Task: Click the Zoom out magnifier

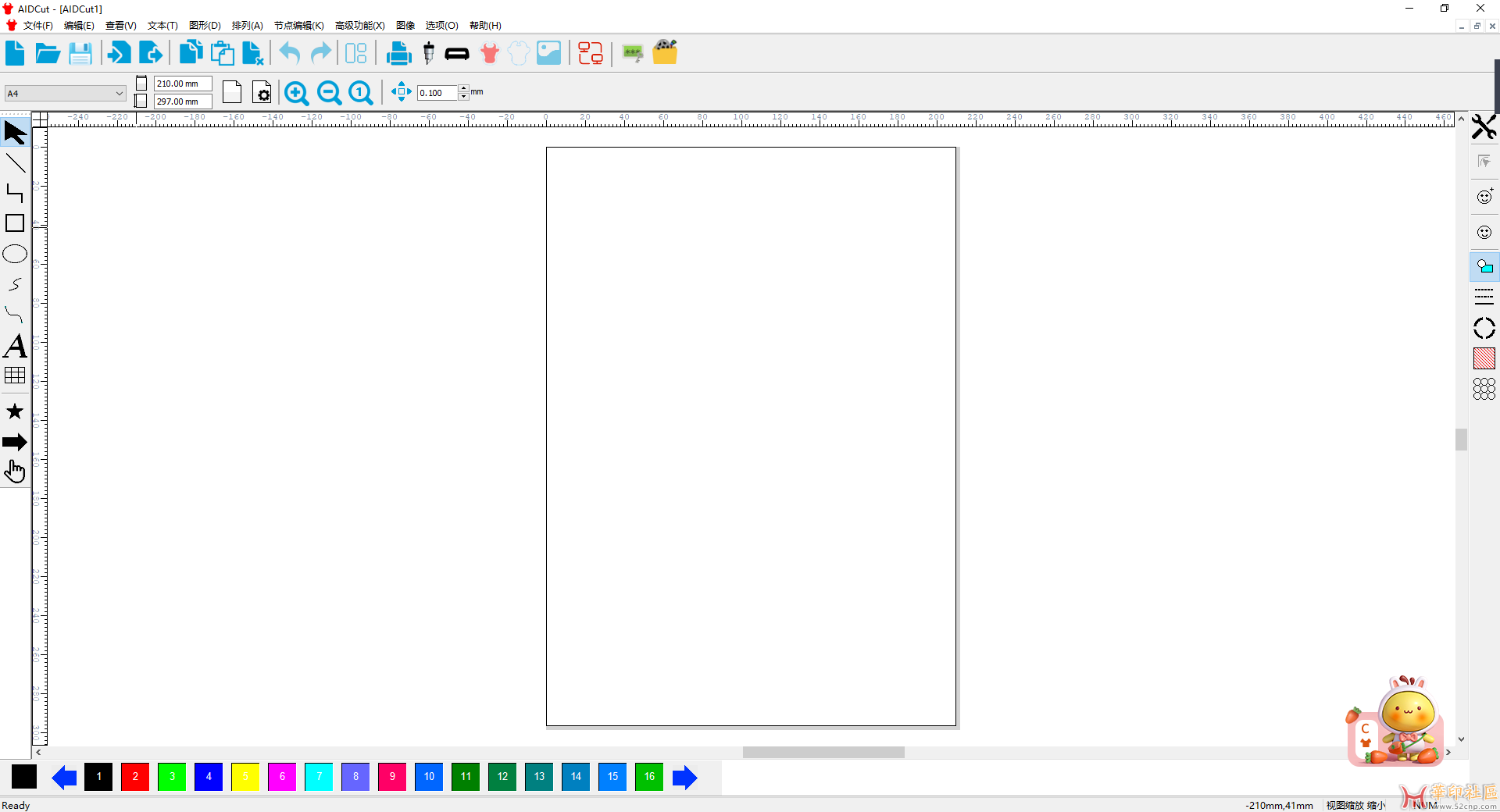Action: (329, 93)
